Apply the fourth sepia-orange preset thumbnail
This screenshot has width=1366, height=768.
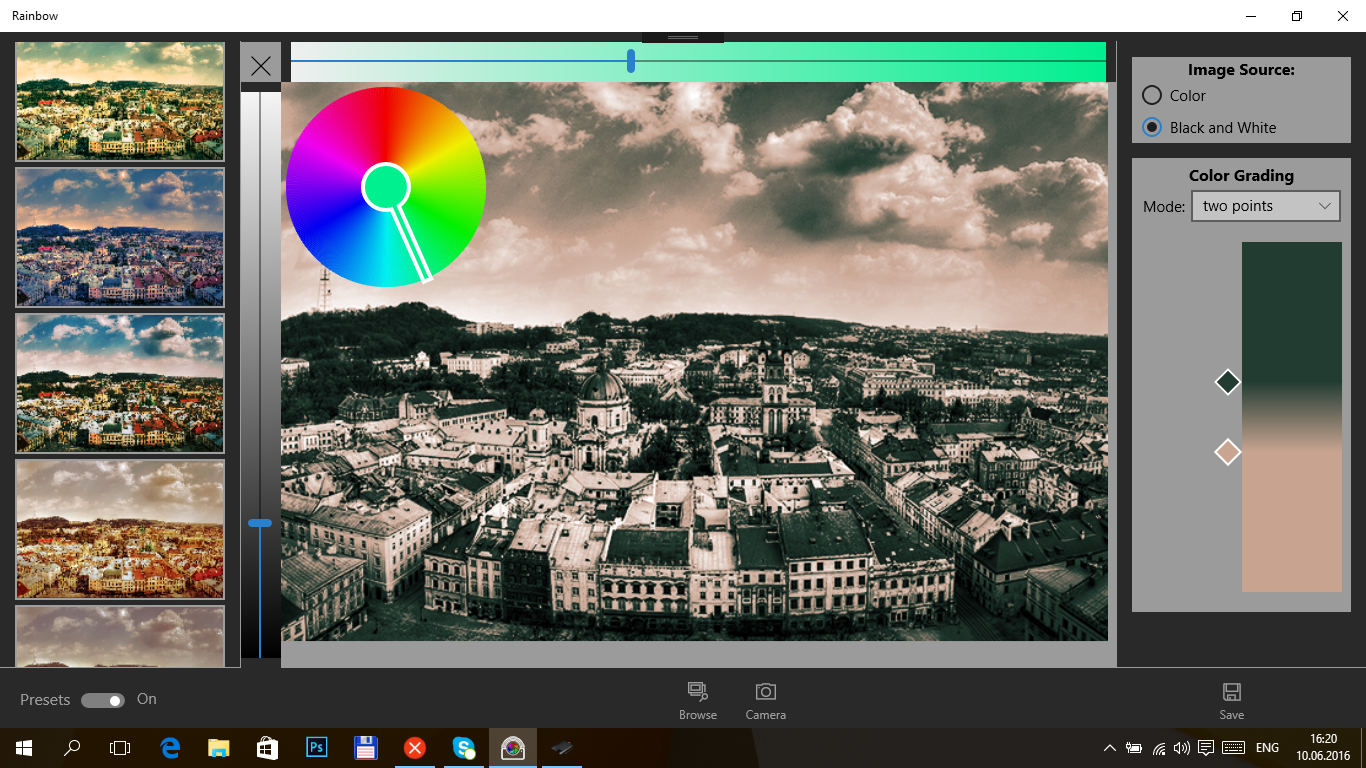120,529
